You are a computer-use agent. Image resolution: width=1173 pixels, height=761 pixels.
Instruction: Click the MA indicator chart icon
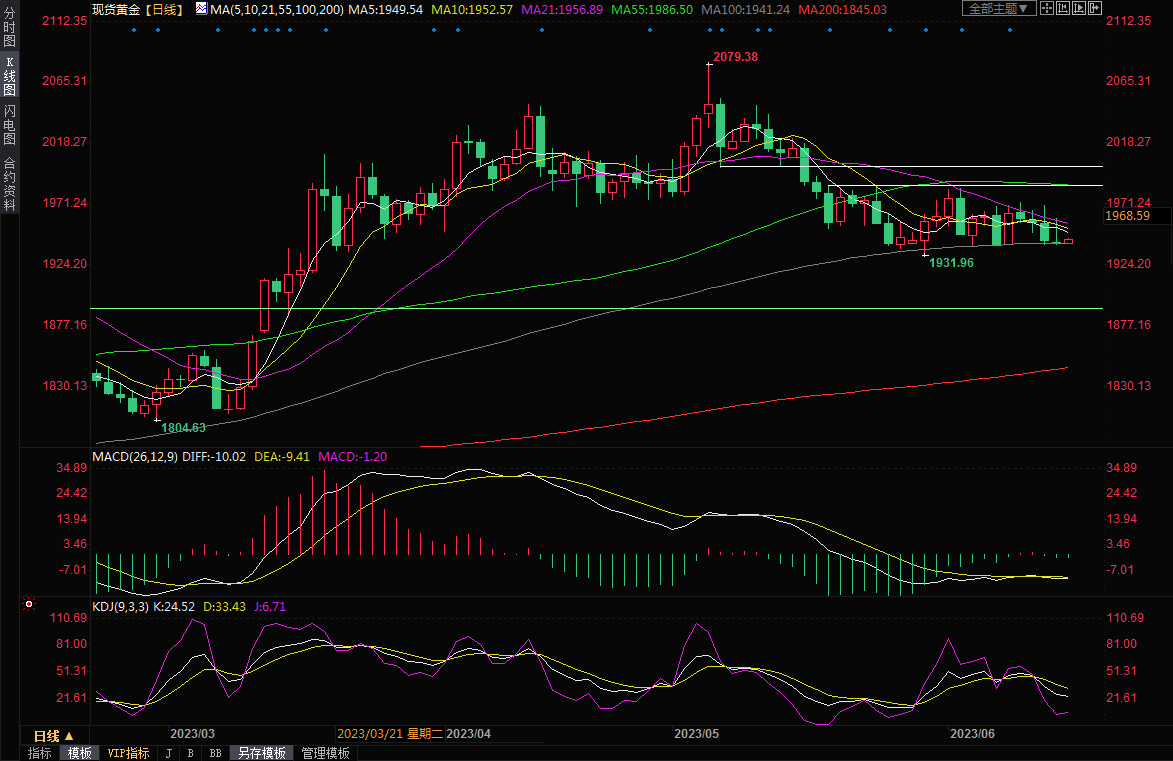click(202, 9)
